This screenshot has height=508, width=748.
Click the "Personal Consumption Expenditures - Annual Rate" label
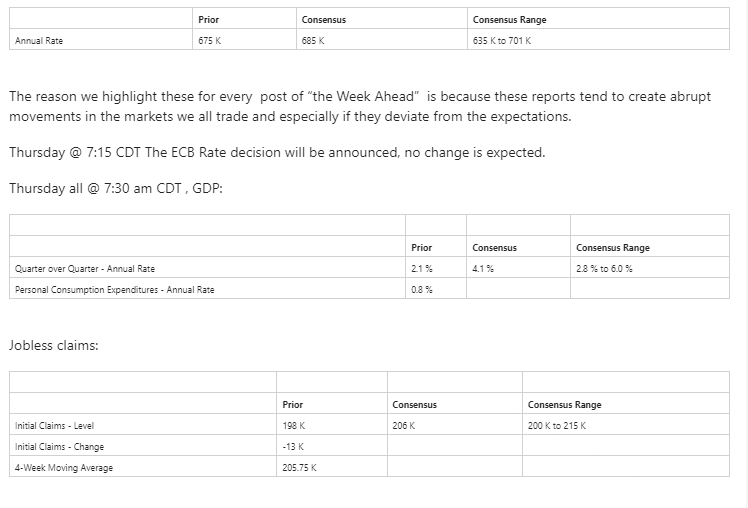click(115, 290)
